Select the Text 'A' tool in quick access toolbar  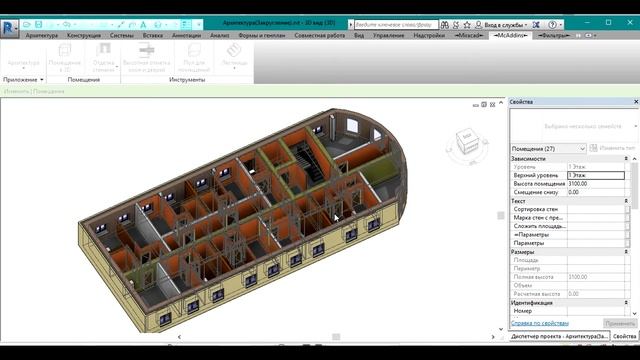tap(143, 25)
